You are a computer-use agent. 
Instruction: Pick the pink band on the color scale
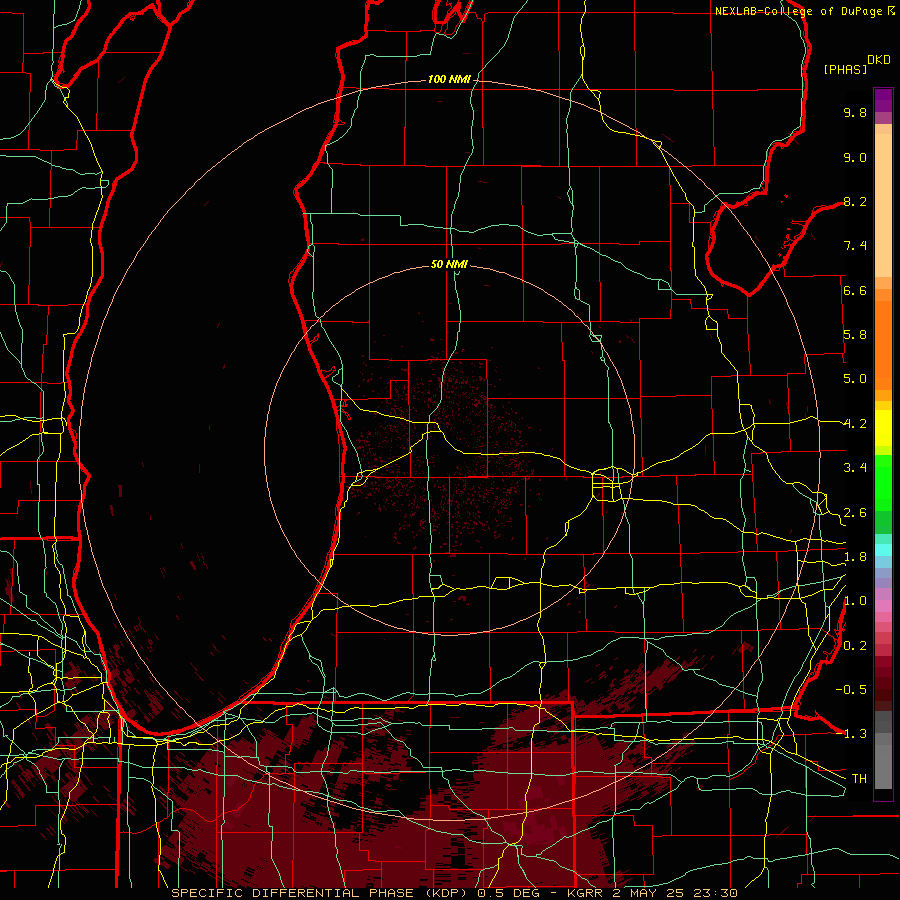pos(883,606)
